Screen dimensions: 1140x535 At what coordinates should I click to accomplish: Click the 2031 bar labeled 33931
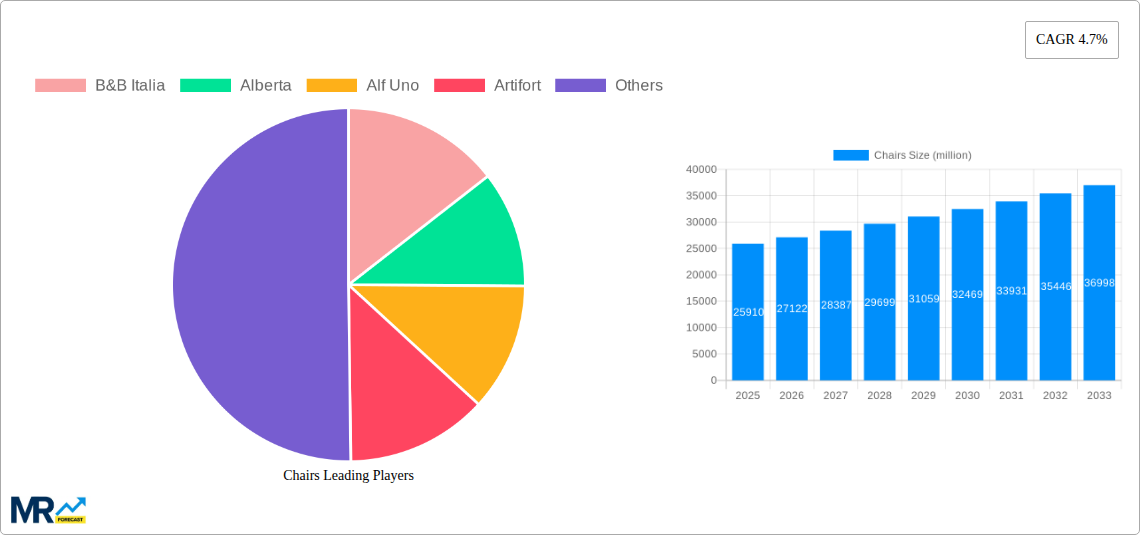tap(1011, 291)
